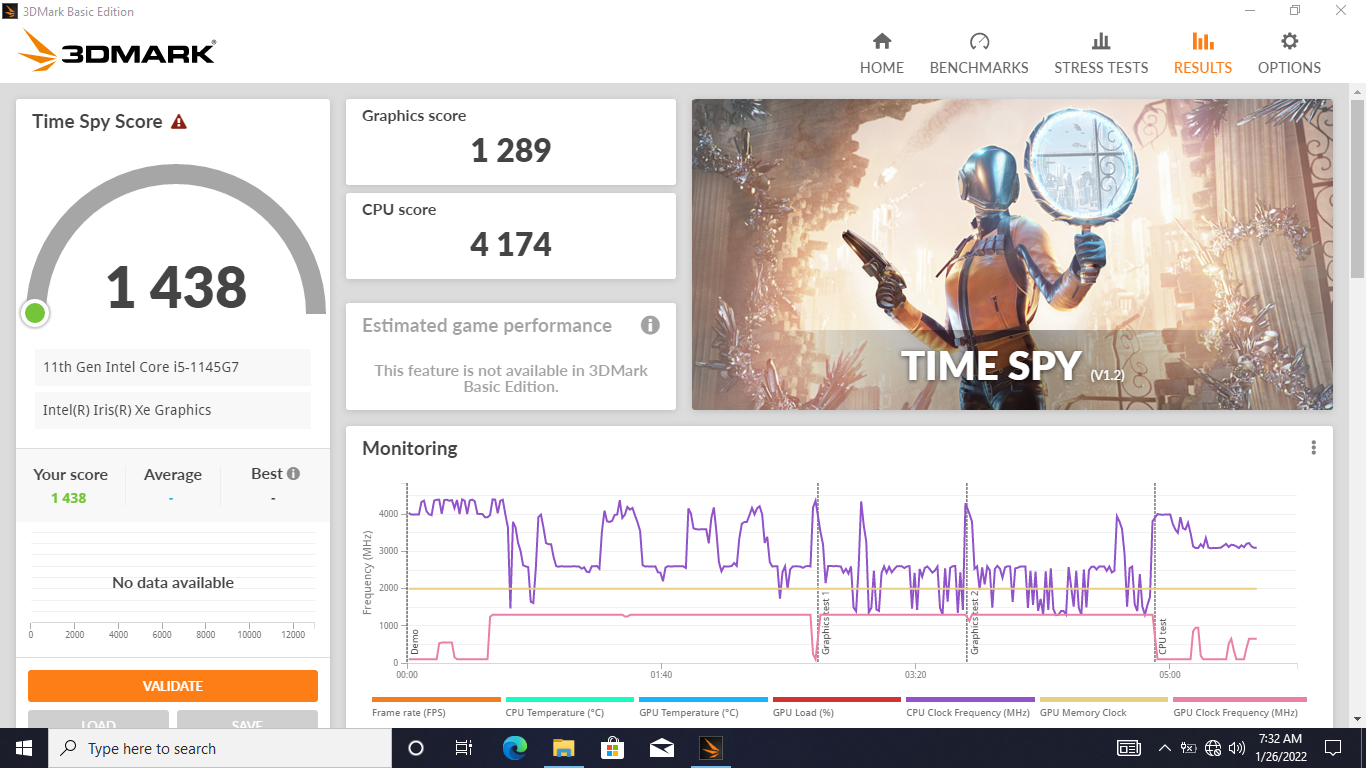
Task: Click the green dot on score gauge
Action: click(35, 313)
